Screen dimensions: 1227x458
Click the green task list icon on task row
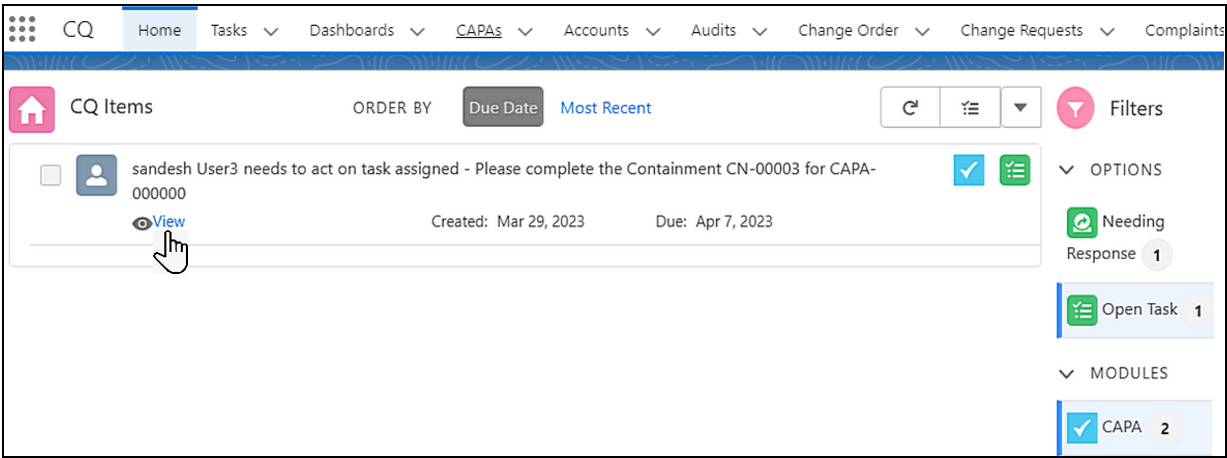tap(1014, 171)
